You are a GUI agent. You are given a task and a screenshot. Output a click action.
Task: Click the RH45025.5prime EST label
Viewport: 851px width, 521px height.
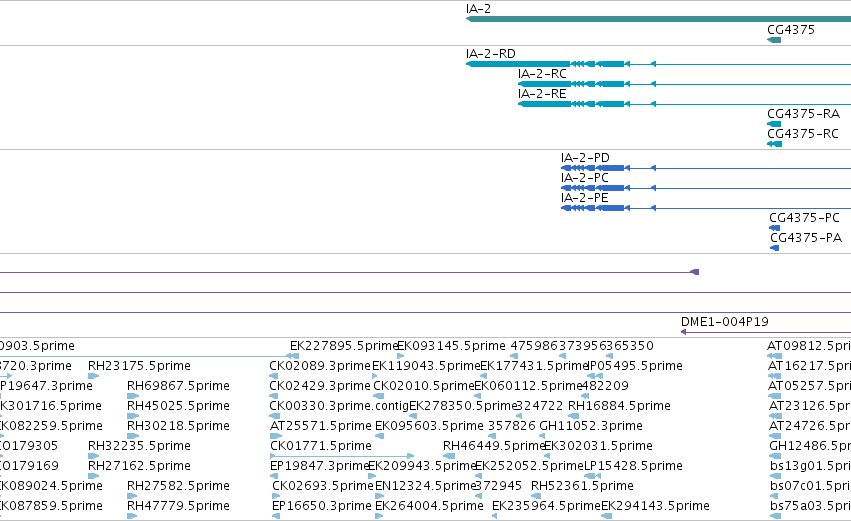click(179, 406)
